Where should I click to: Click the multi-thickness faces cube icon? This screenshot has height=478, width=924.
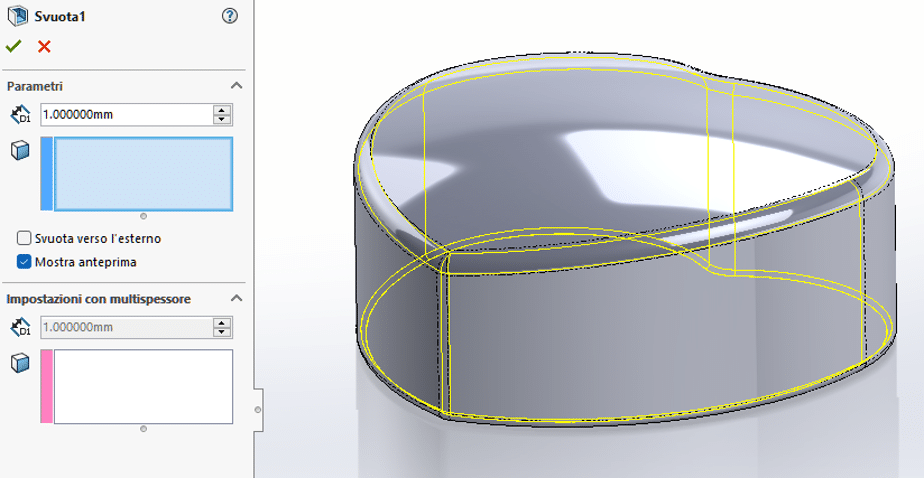[x=19, y=362]
